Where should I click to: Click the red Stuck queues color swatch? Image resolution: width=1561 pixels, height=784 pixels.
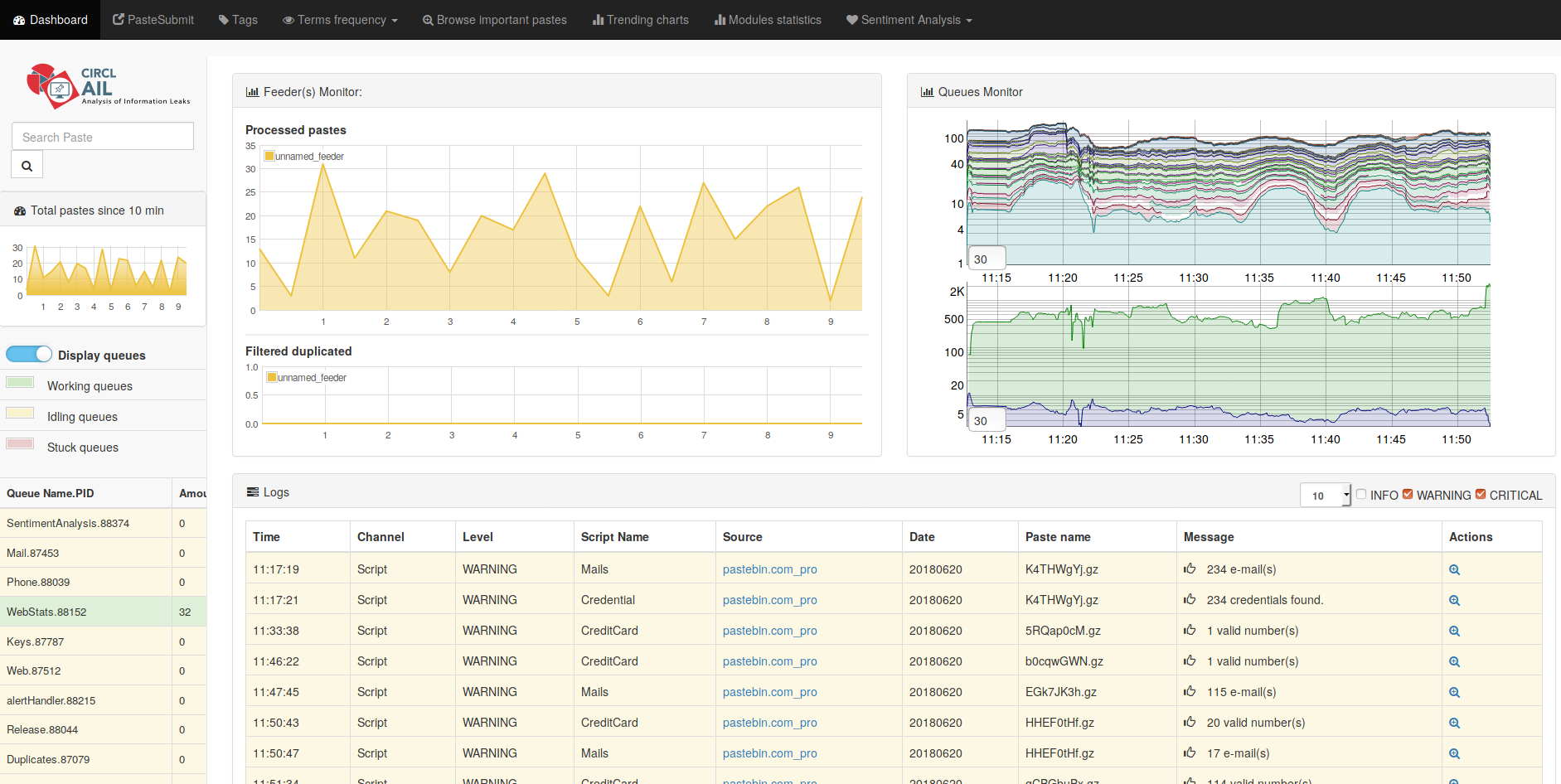click(19, 443)
